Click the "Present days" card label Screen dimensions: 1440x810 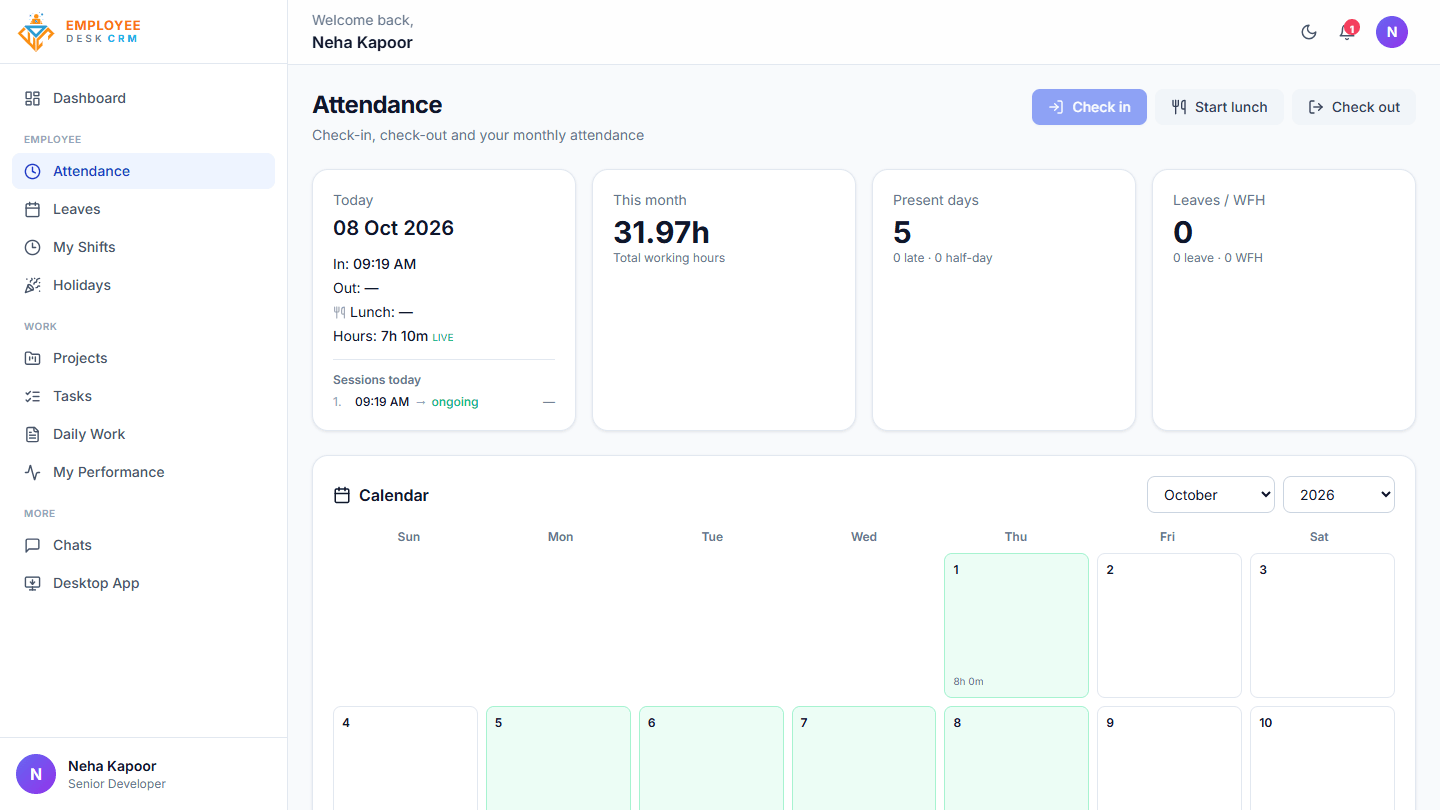point(936,200)
